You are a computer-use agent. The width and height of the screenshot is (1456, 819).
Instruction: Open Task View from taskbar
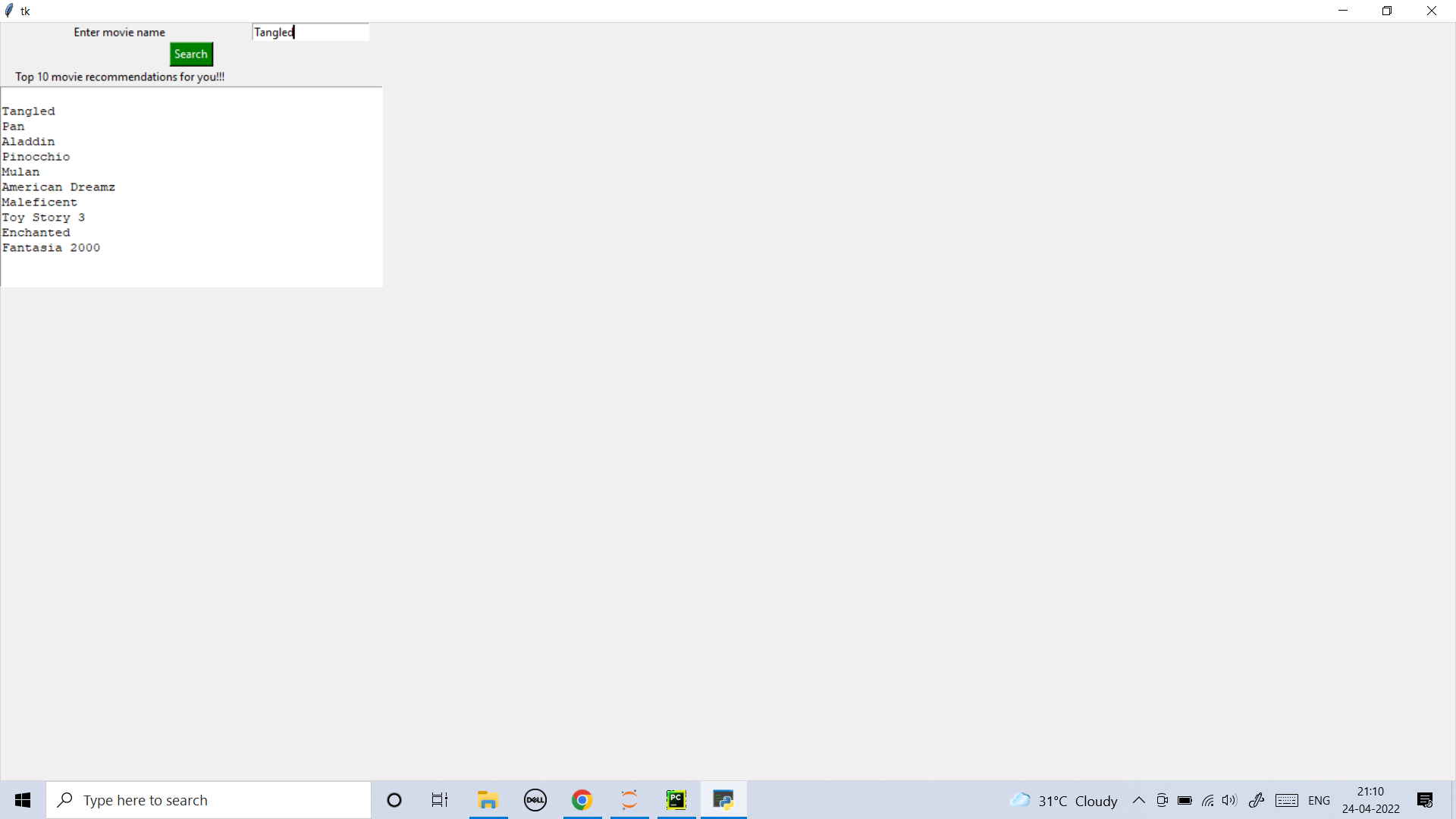tap(440, 800)
